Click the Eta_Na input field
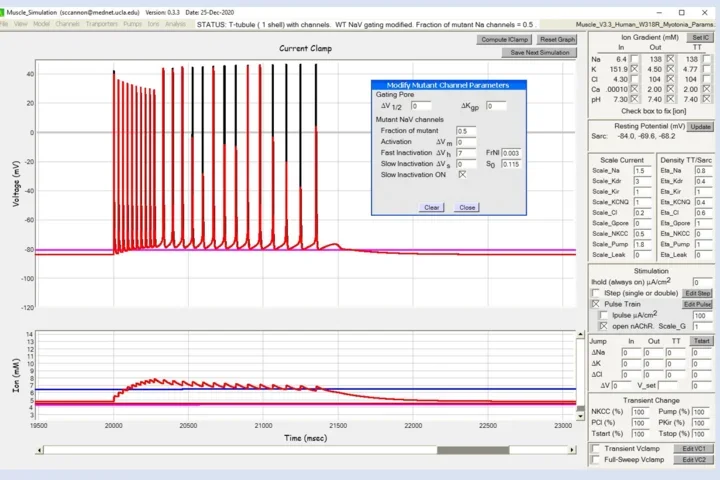 tap(703, 170)
